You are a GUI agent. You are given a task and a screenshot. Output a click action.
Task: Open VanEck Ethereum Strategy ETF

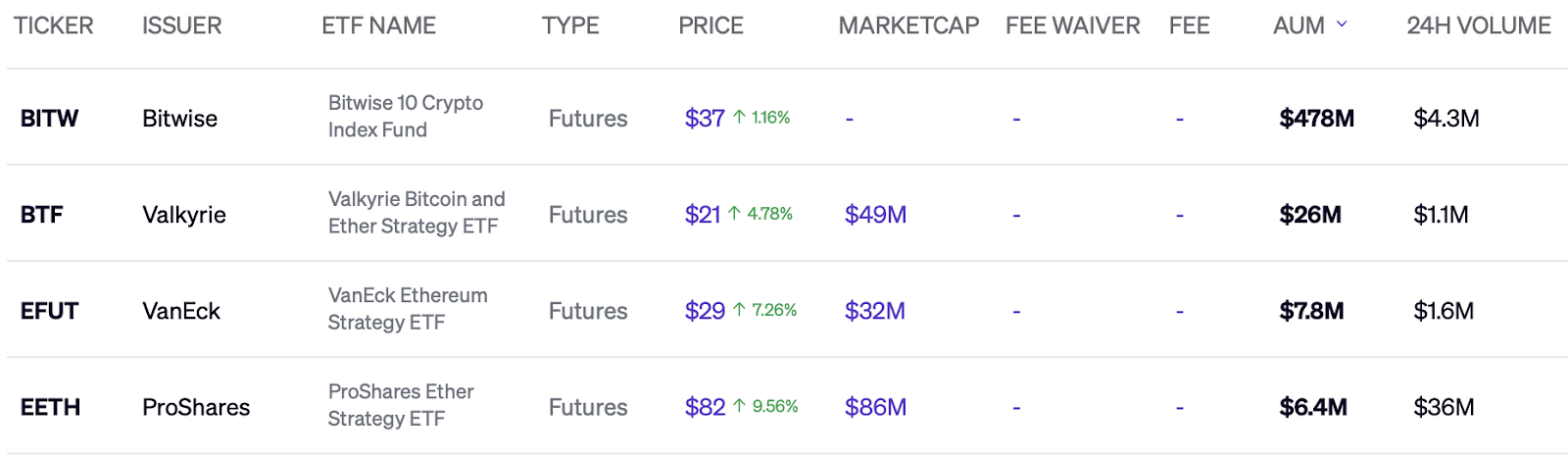(407, 308)
